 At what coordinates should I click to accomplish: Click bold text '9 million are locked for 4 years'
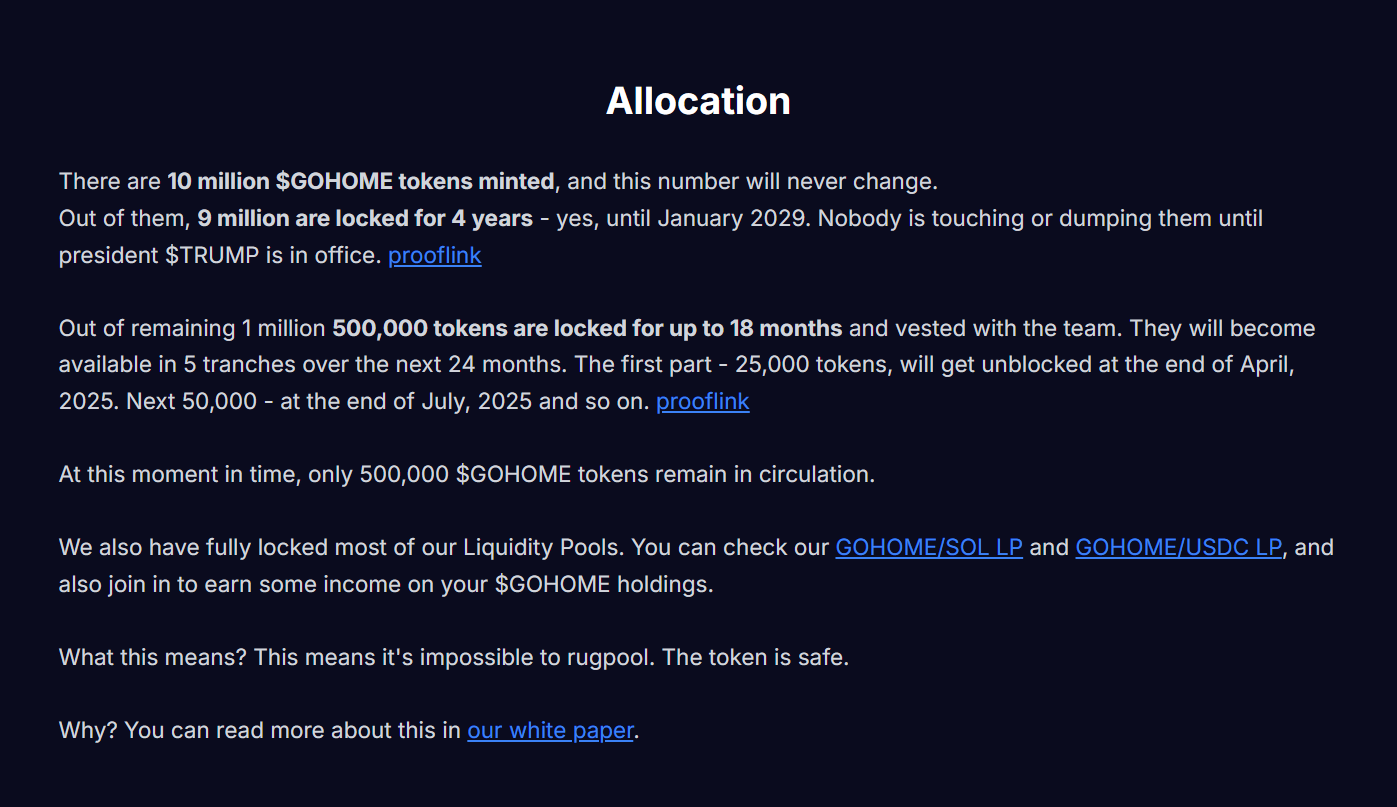[365, 218]
